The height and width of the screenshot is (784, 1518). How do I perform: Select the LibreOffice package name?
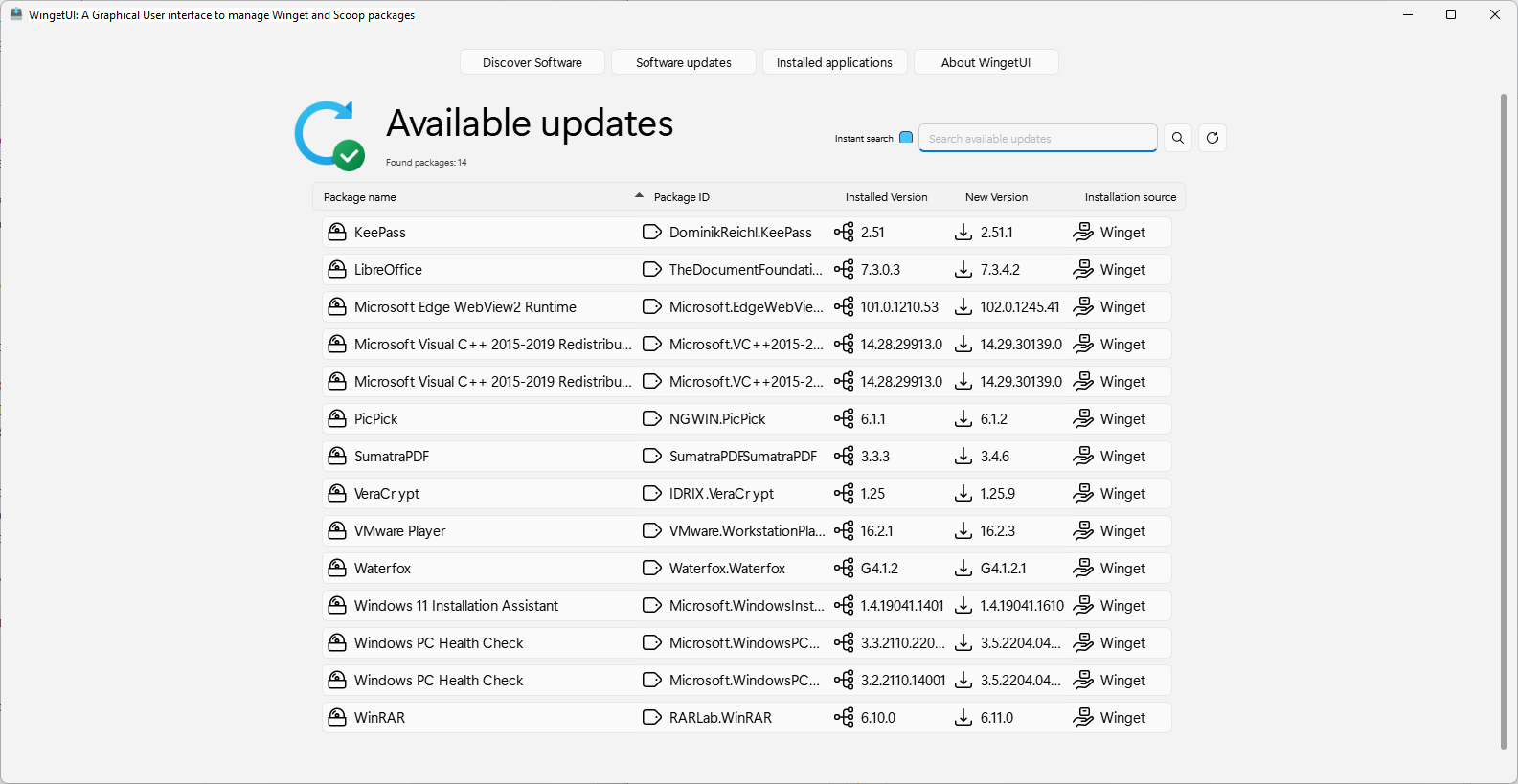pos(388,270)
